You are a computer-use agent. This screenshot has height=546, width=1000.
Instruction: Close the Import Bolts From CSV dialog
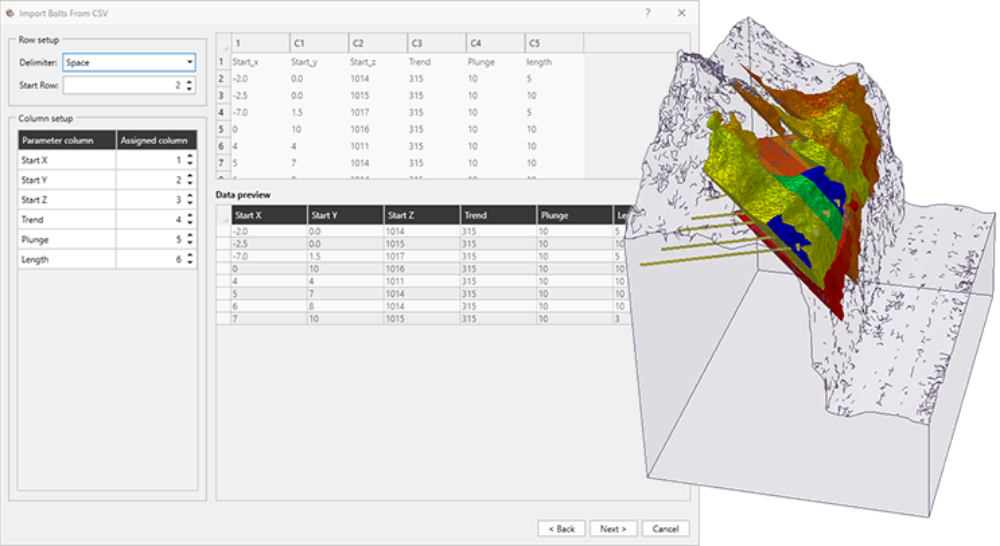tap(681, 13)
